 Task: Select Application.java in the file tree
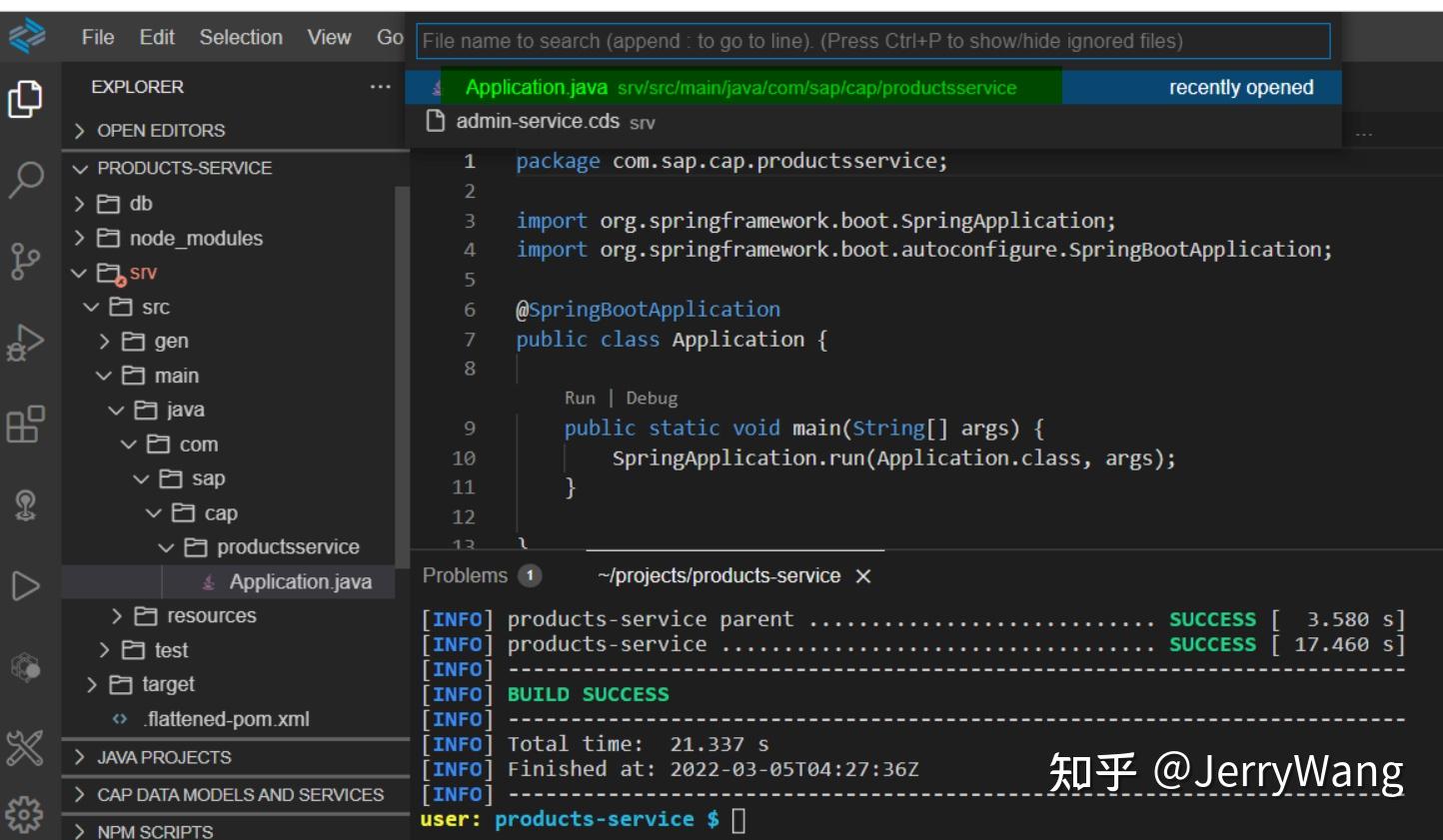[x=229, y=581]
